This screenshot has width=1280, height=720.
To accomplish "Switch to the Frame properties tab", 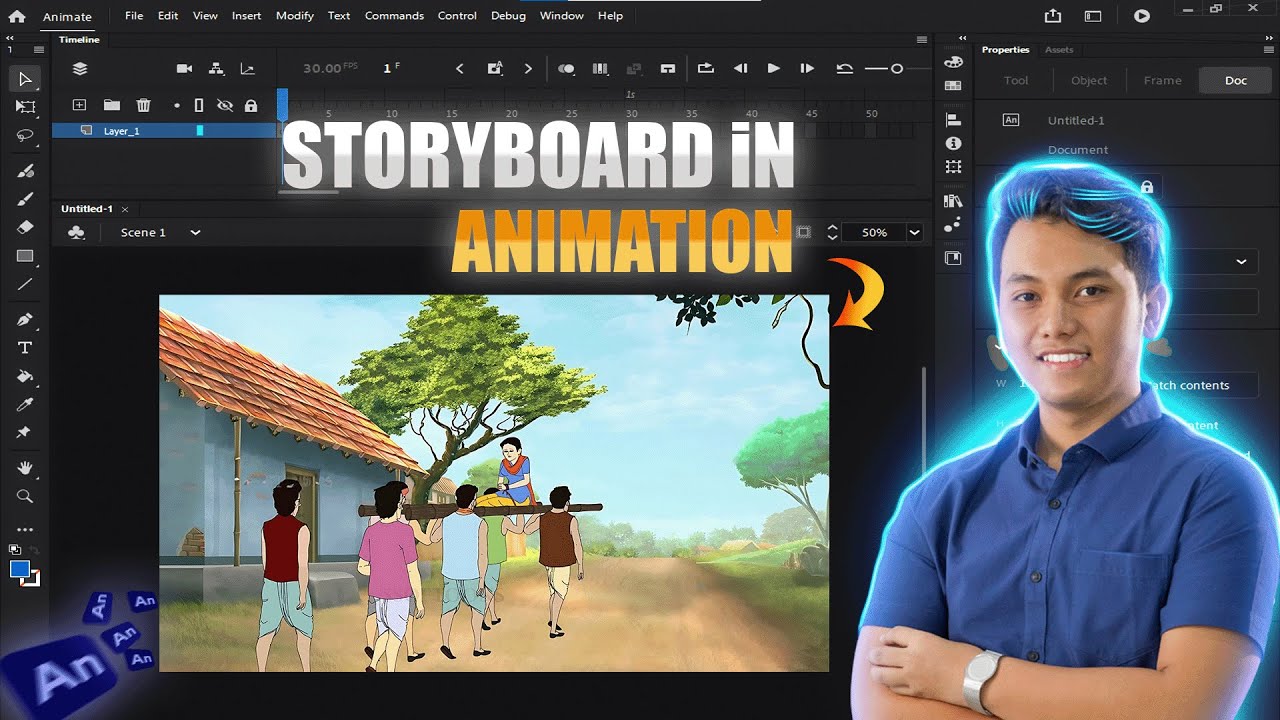I will click(1163, 81).
